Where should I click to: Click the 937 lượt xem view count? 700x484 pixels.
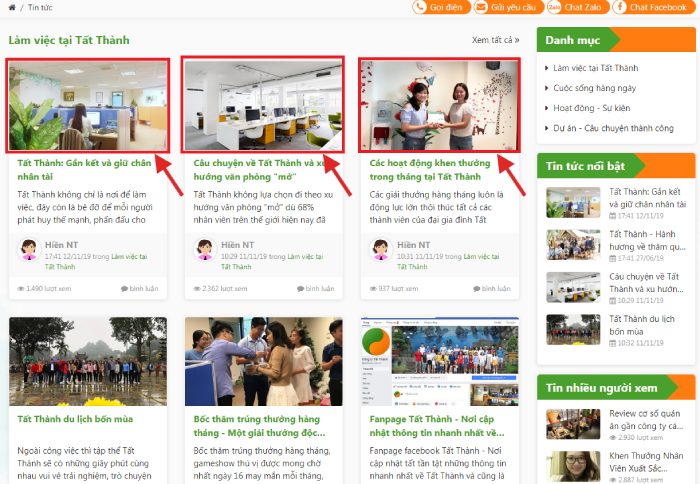pos(394,288)
